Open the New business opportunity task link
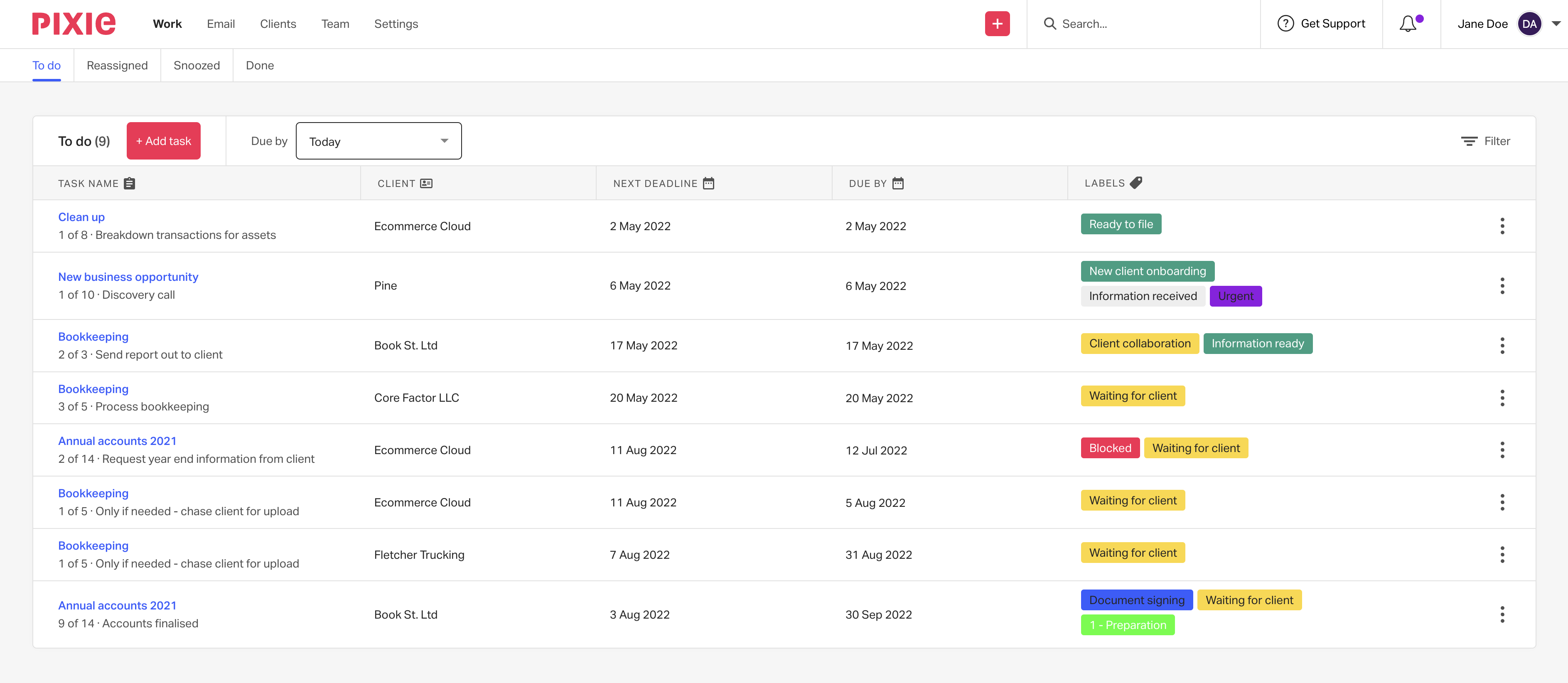Screen dimensions: 1568x683 coord(128,277)
